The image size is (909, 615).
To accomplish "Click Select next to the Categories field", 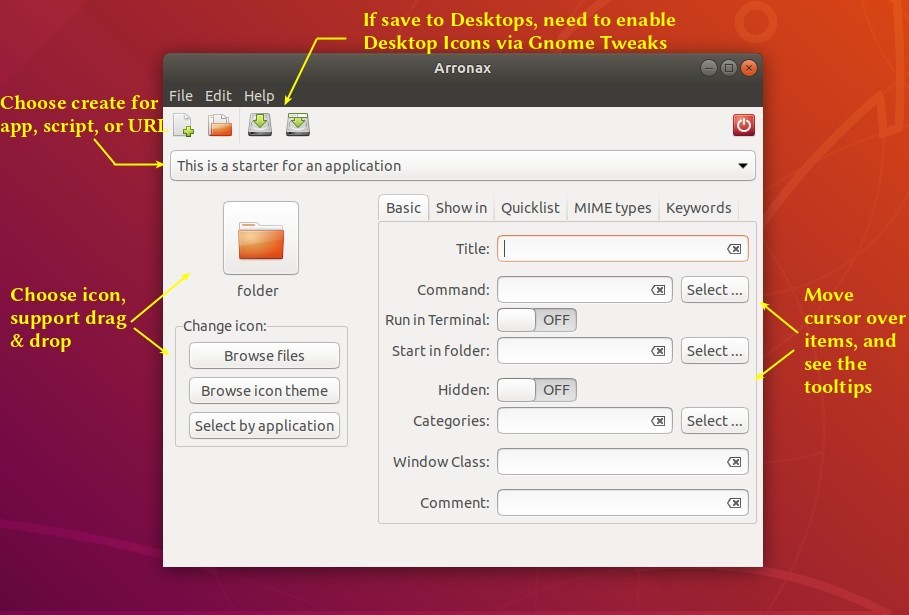I will click(x=715, y=421).
